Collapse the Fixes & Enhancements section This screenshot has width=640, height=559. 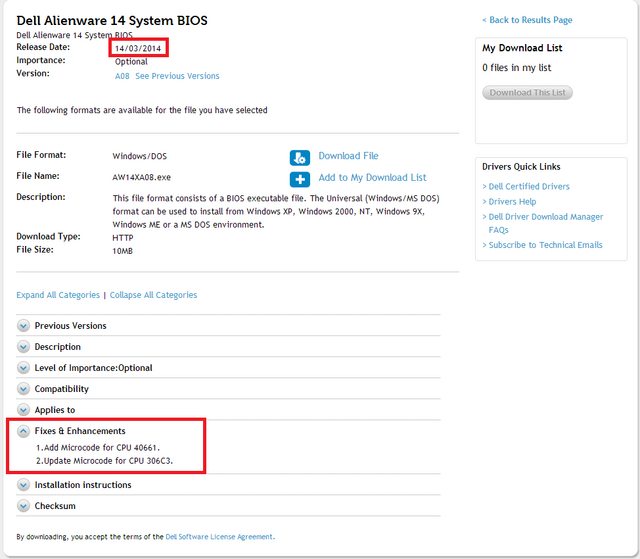[x=23, y=431]
